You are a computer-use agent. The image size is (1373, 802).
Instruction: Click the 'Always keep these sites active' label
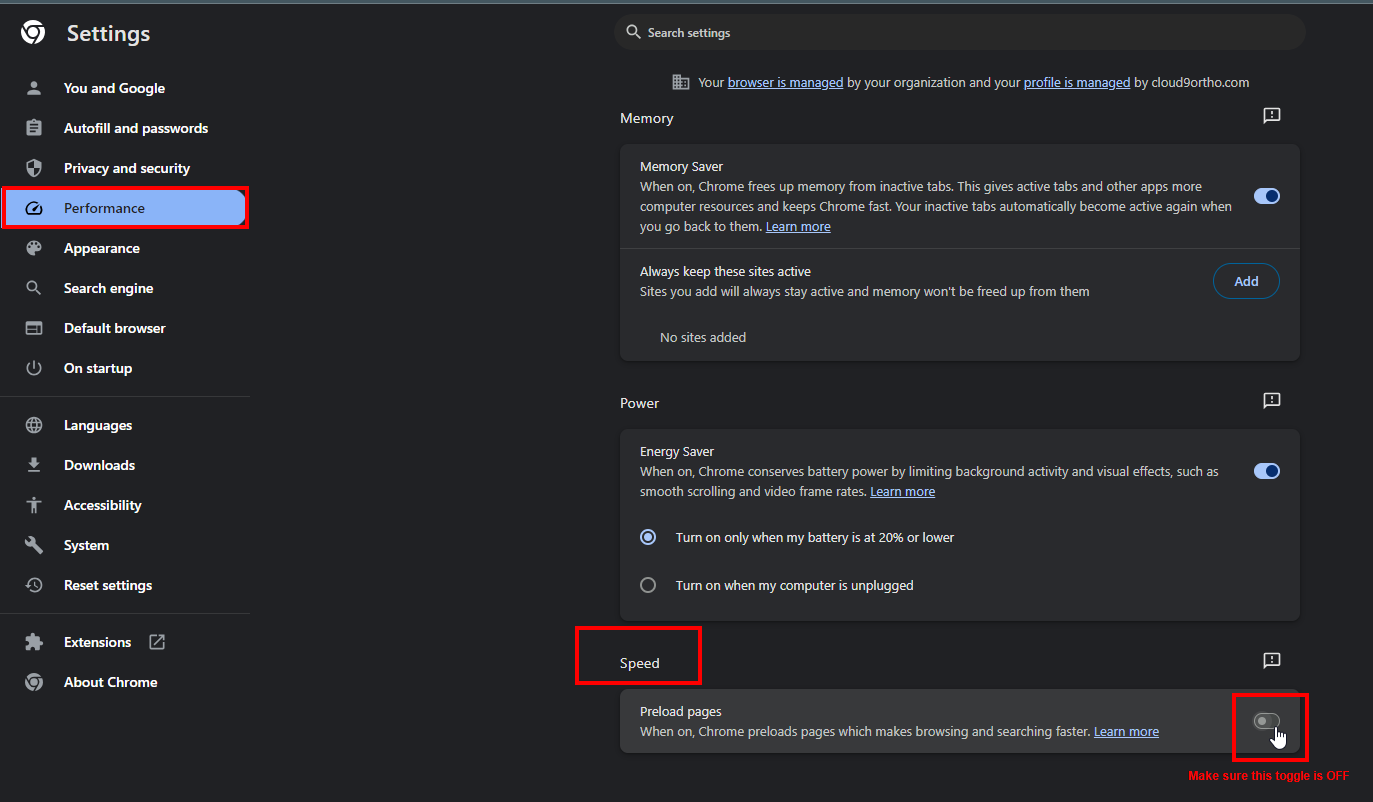point(725,271)
